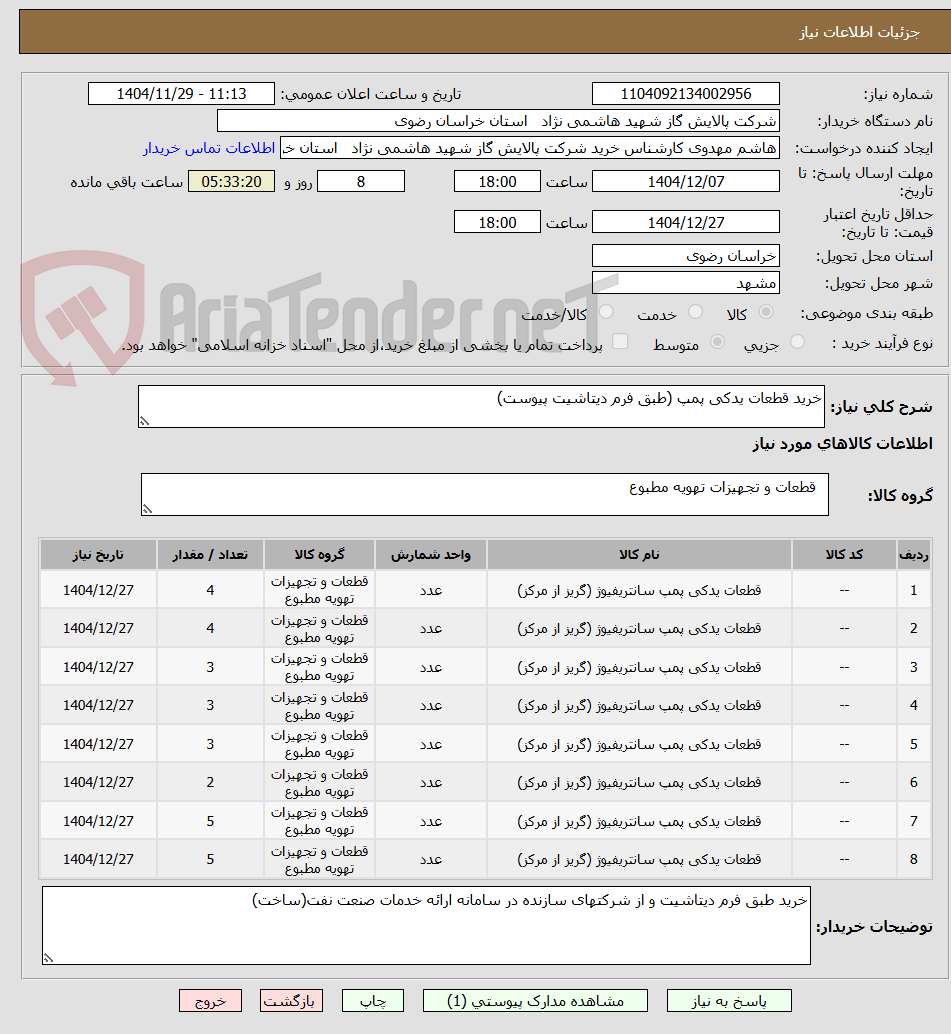Click quantity value 2 in row 6
Viewport: 951px width, 1034px height.
[210, 782]
